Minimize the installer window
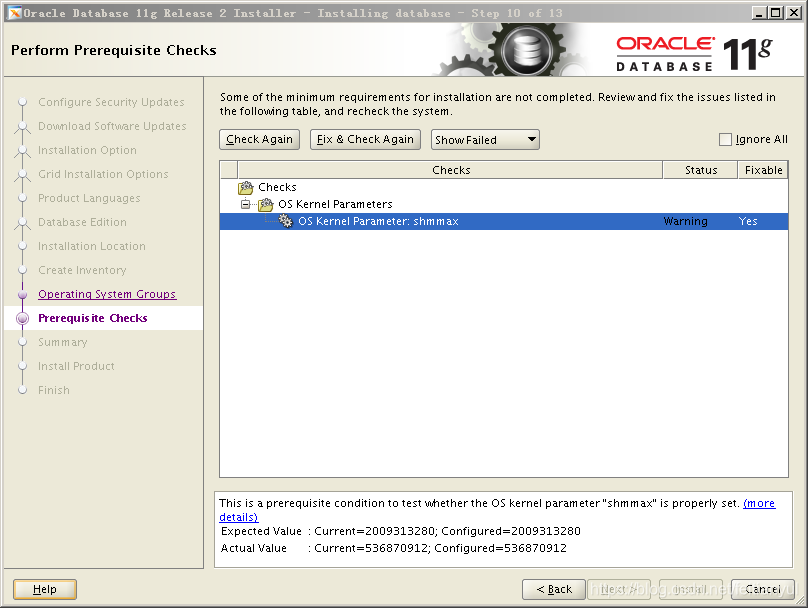This screenshot has height=608, width=808. (758, 13)
